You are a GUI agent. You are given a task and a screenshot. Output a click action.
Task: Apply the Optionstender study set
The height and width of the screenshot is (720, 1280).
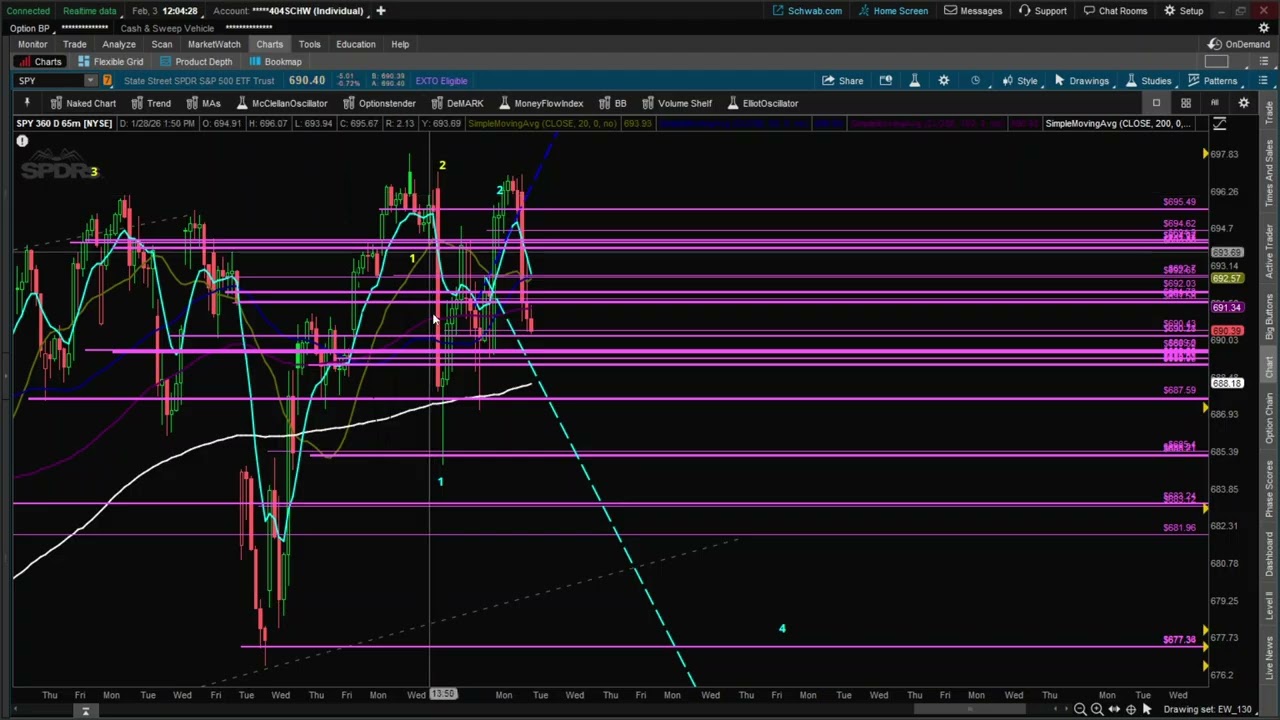[x=379, y=103]
